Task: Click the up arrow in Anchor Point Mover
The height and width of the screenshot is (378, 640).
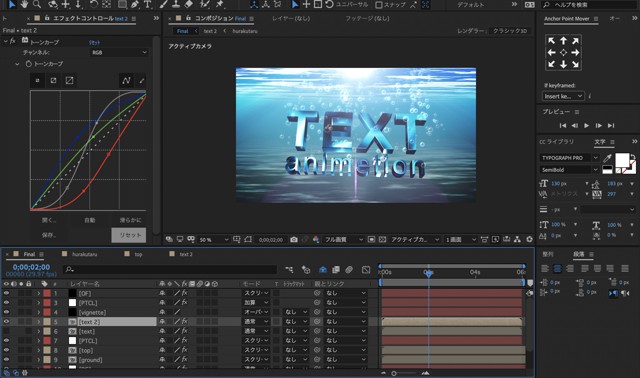Action: point(563,41)
